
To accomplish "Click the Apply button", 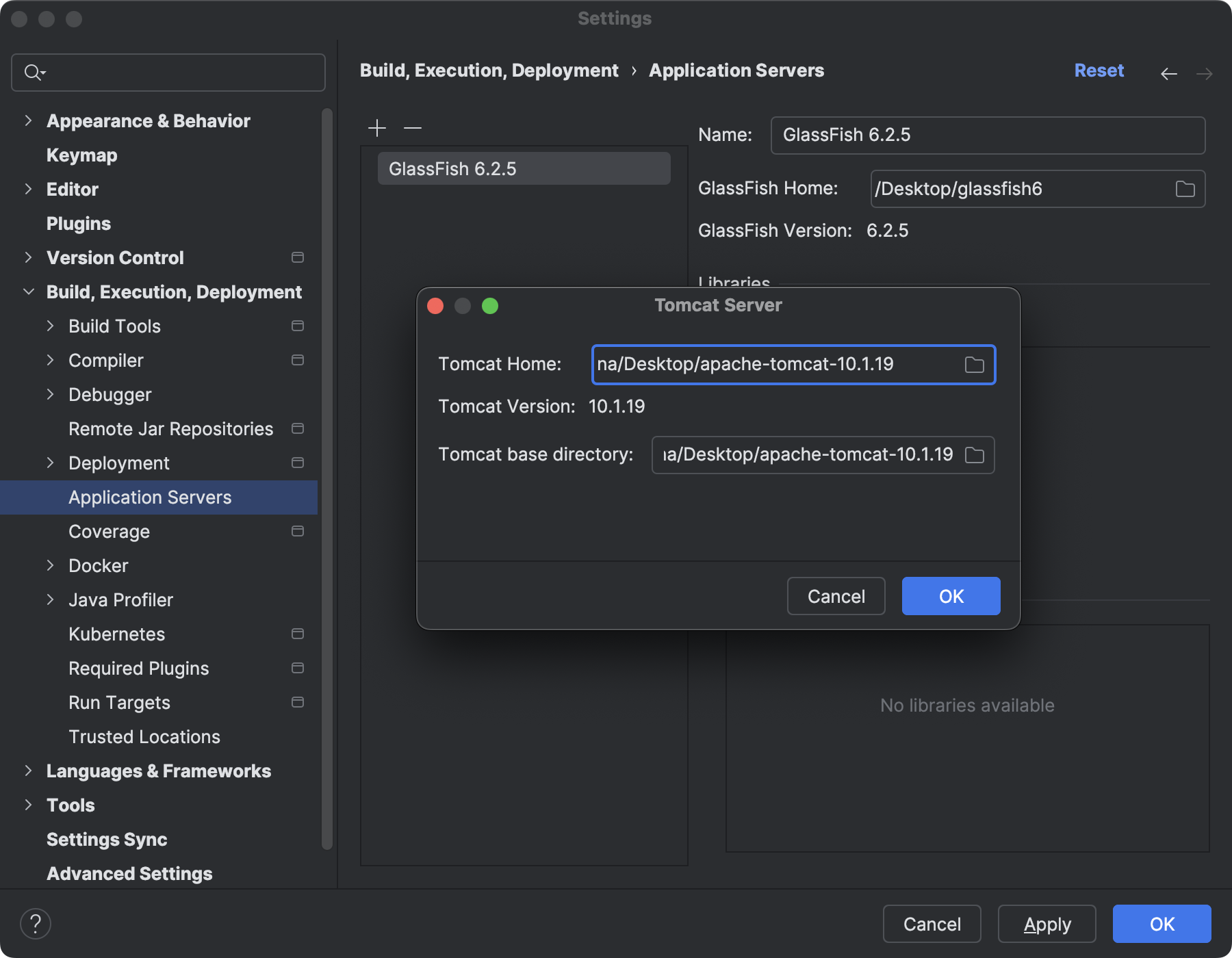I will pyautogui.click(x=1047, y=924).
